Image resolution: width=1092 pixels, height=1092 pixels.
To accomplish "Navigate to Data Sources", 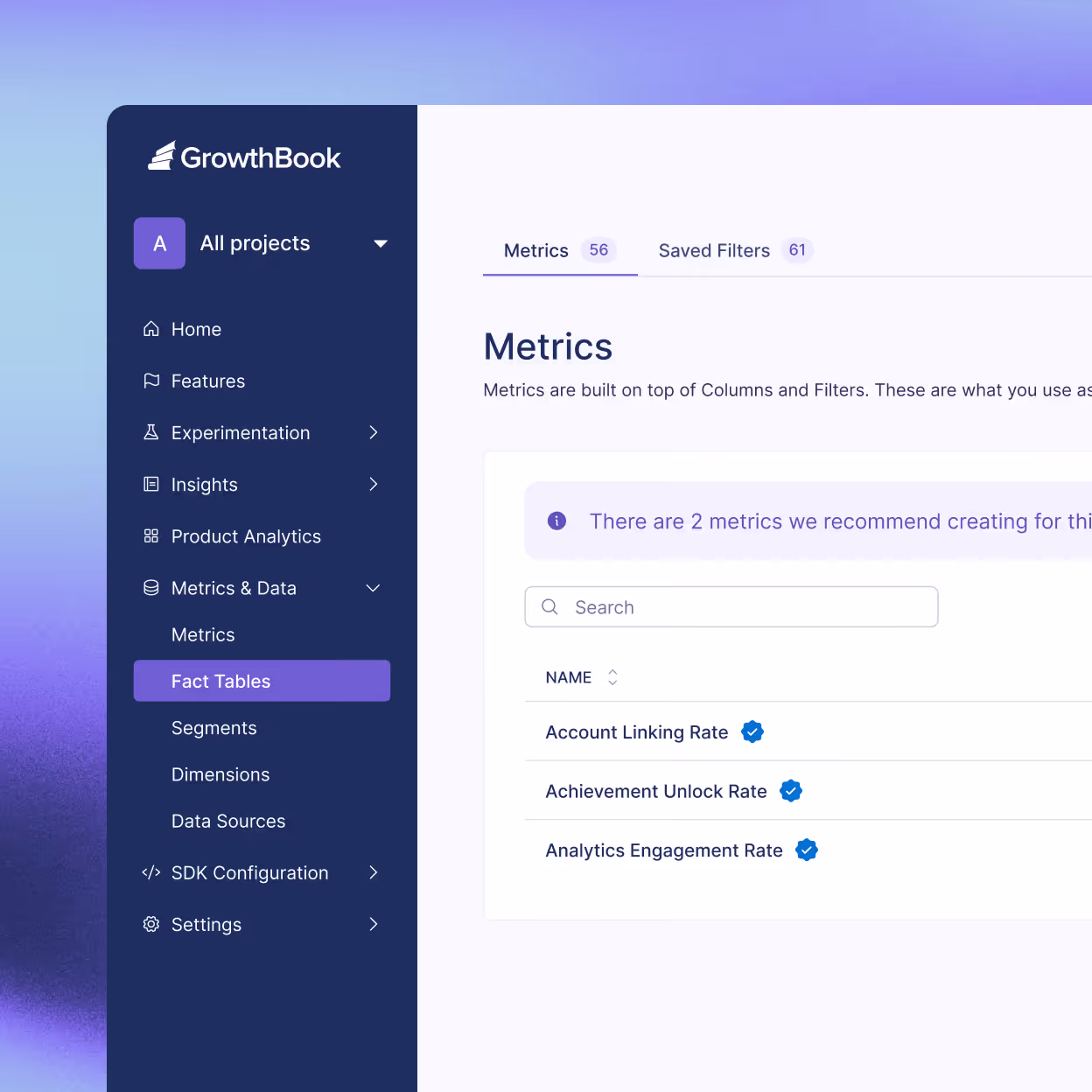I will pyautogui.click(x=228, y=821).
